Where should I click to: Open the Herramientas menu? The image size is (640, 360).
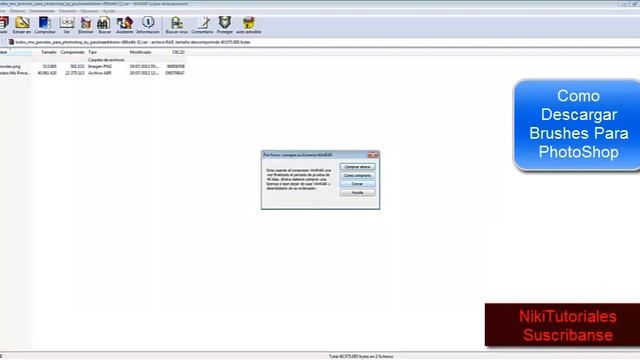pyautogui.click(x=42, y=11)
